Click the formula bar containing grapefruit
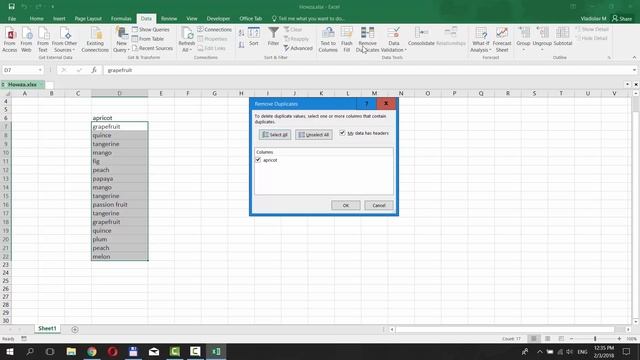Image resolution: width=640 pixels, height=360 pixels. pos(367,70)
